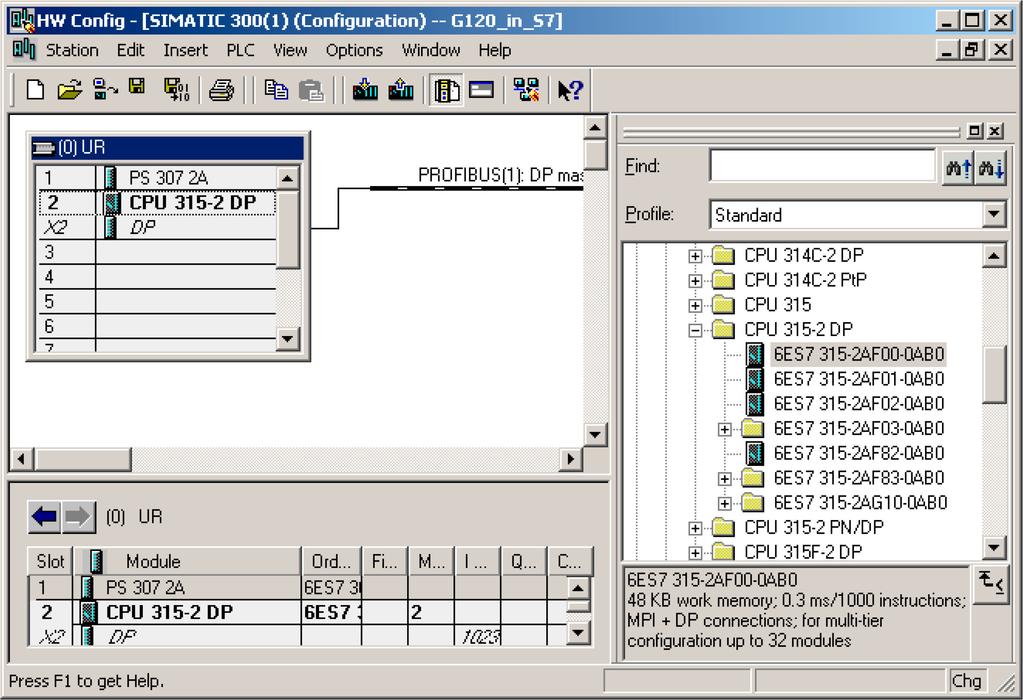The height and width of the screenshot is (700, 1023).
Task: Close the hardware catalog pane
Action: [x=995, y=131]
